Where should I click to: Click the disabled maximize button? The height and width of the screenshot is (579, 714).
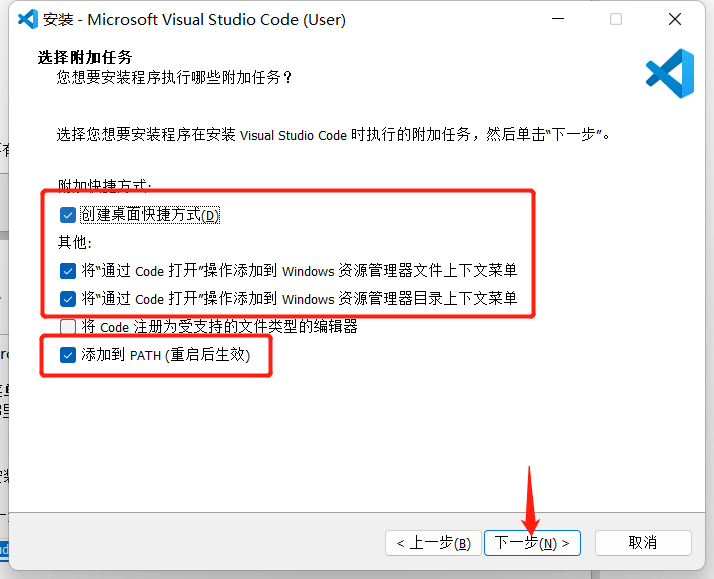point(616,19)
